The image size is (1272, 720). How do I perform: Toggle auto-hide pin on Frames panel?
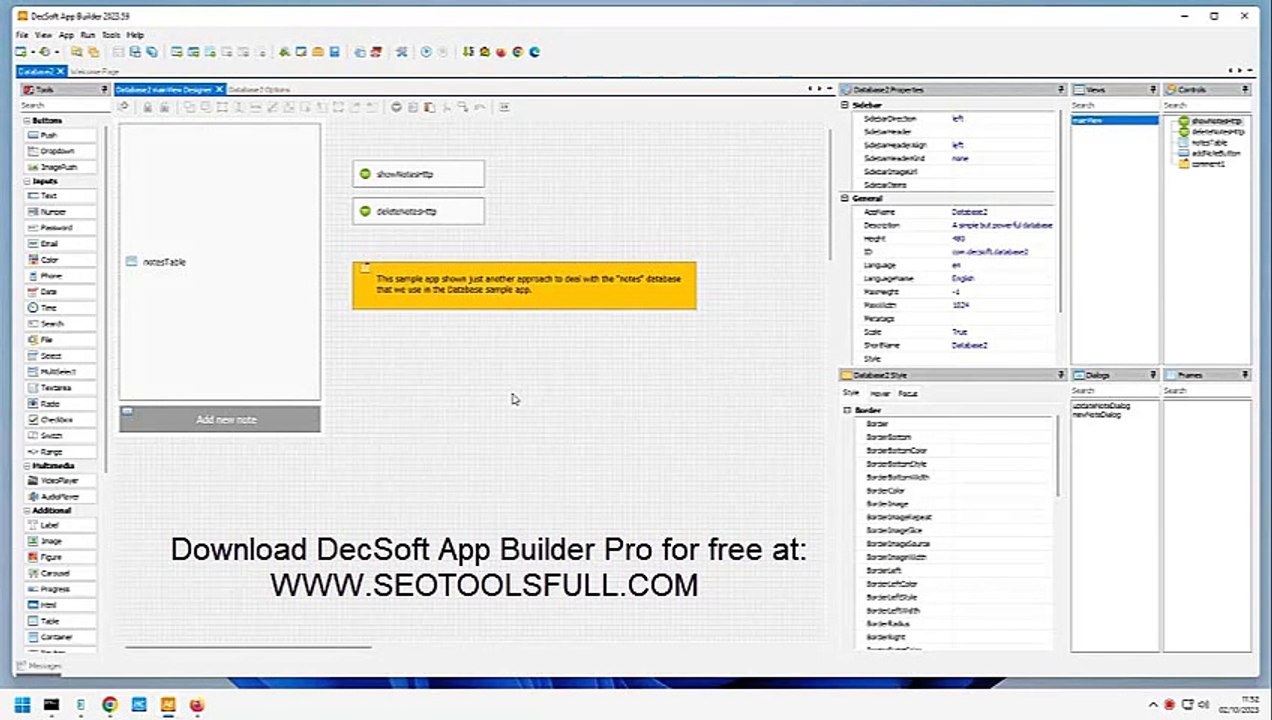(x=1245, y=375)
